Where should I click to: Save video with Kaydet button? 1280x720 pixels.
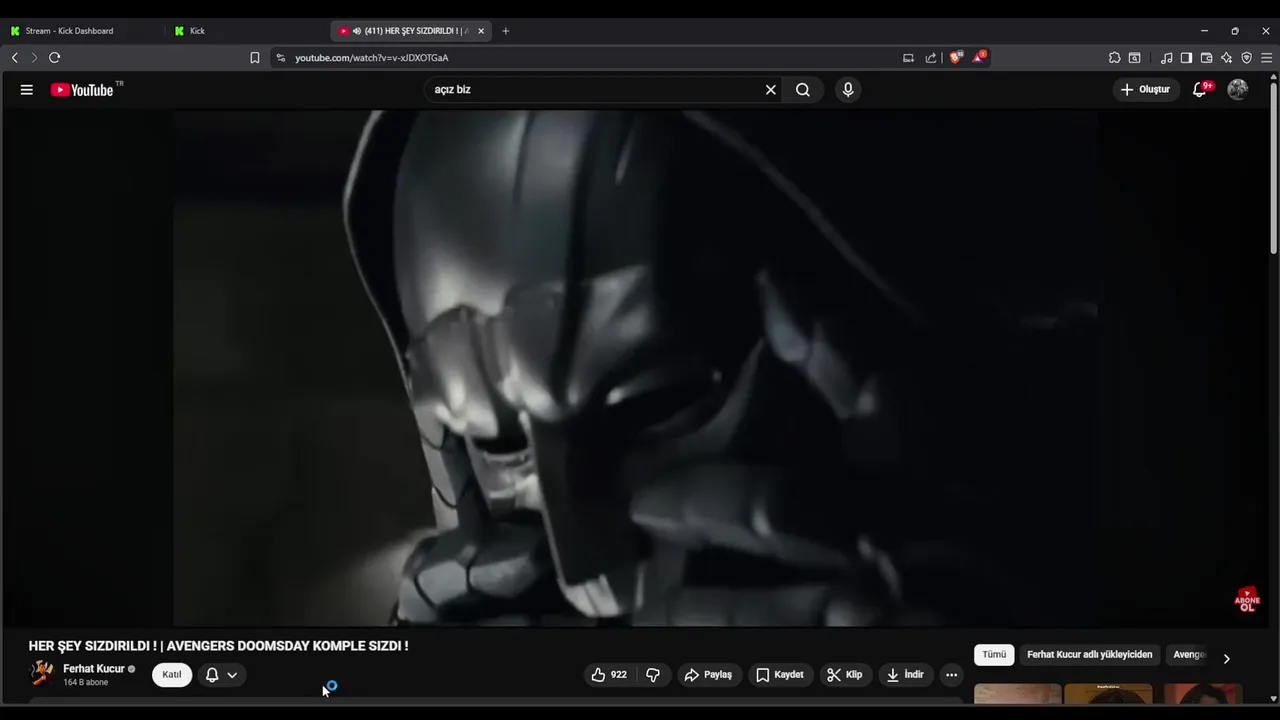pos(780,675)
